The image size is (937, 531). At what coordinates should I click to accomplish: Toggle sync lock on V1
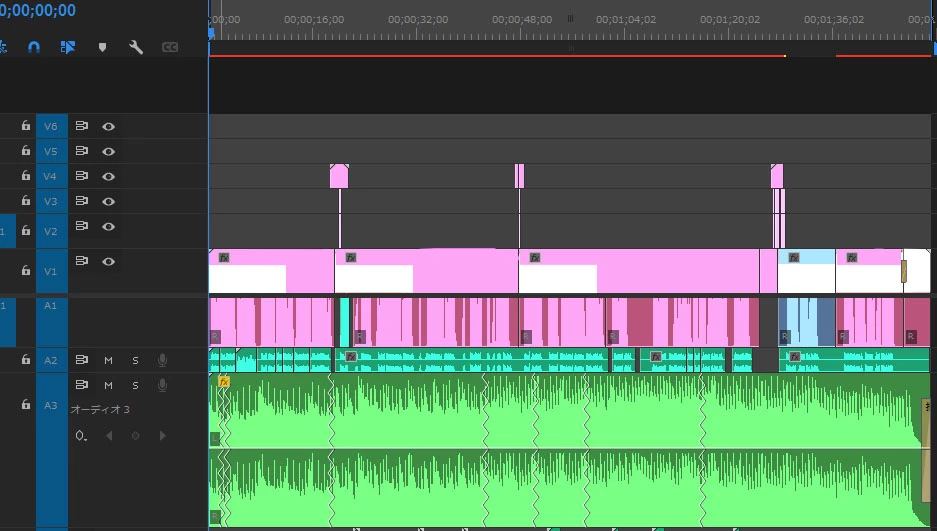coord(82,261)
